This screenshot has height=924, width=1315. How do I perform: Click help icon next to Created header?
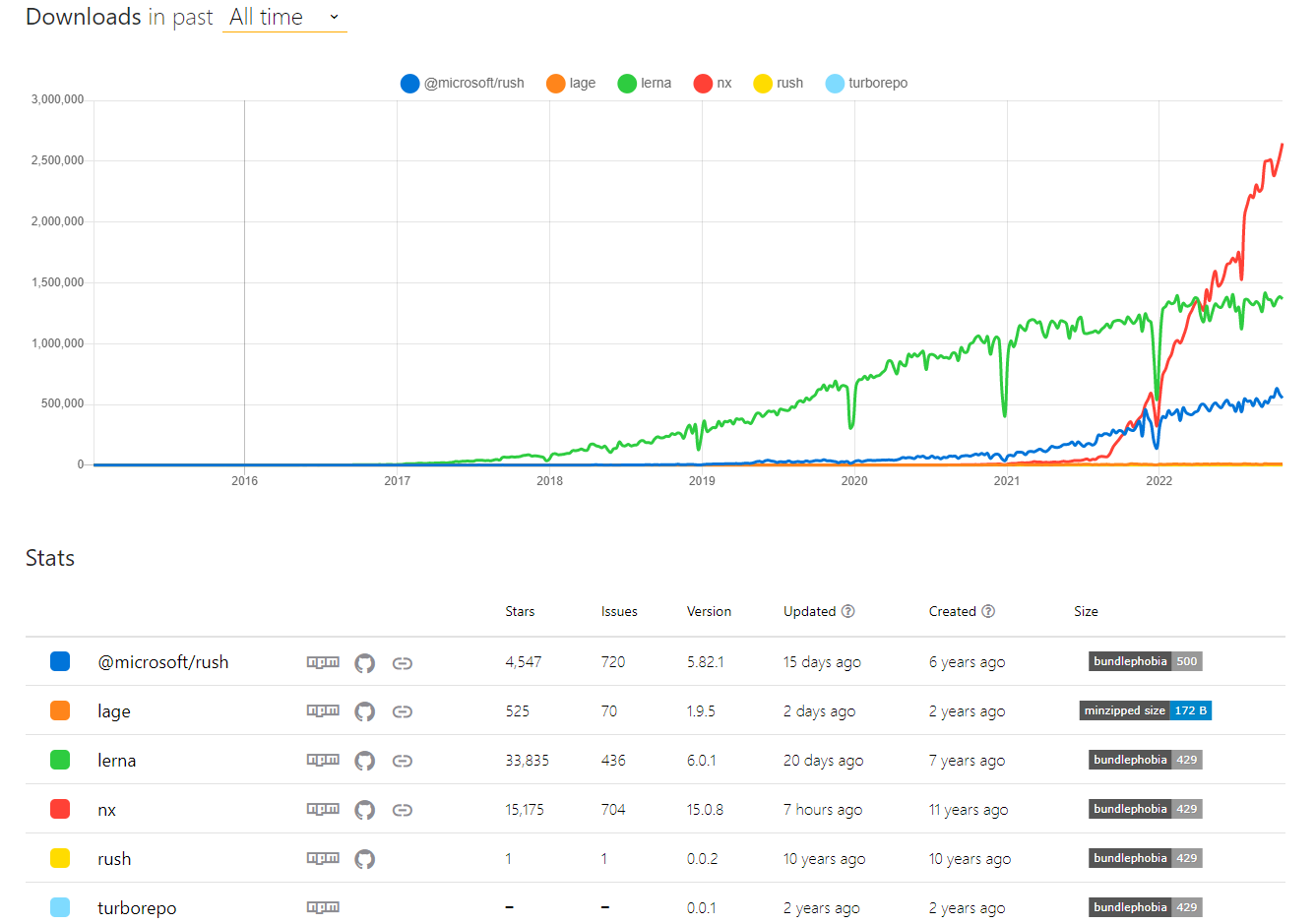click(988, 611)
